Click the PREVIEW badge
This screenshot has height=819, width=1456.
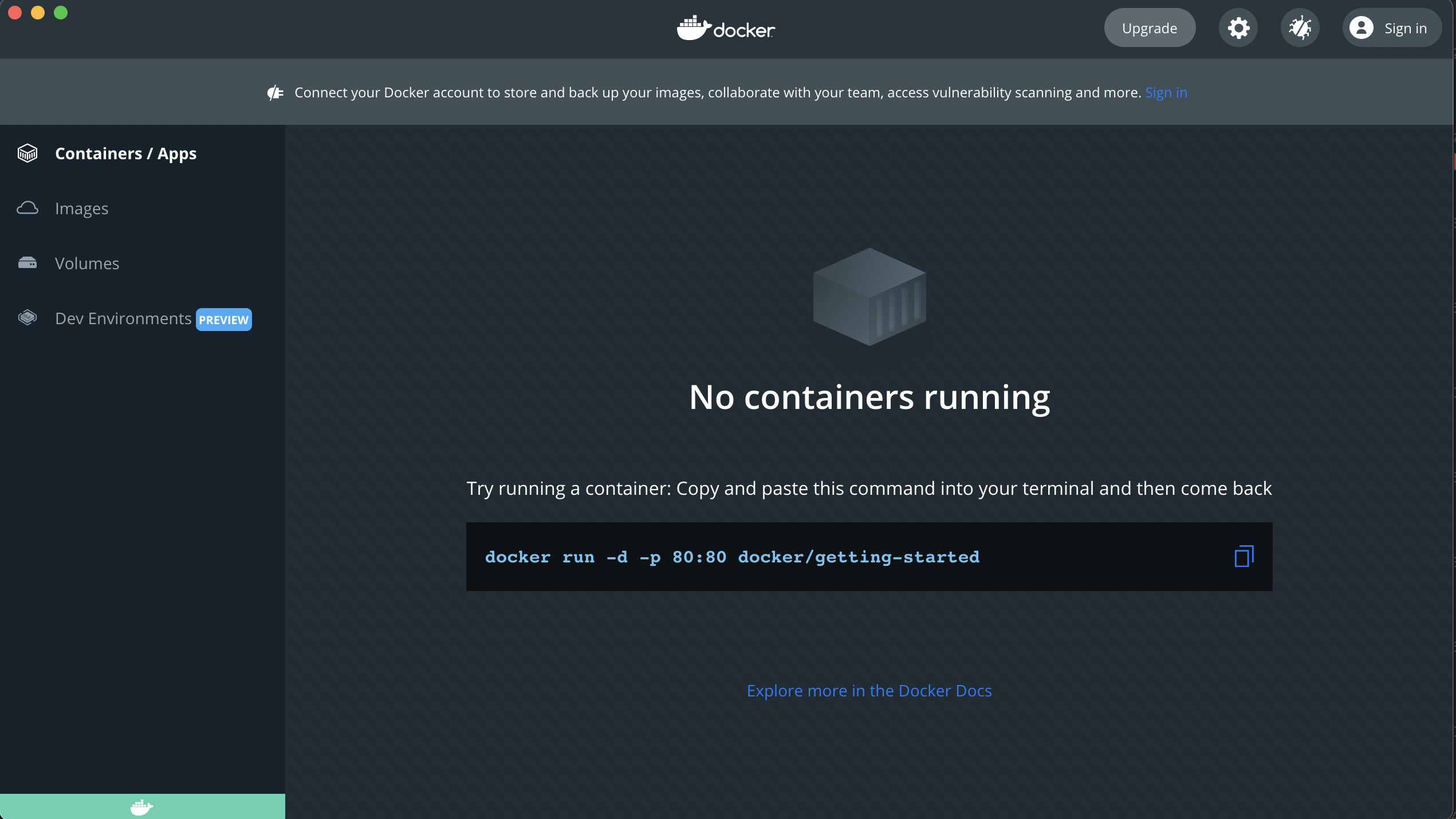(223, 320)
